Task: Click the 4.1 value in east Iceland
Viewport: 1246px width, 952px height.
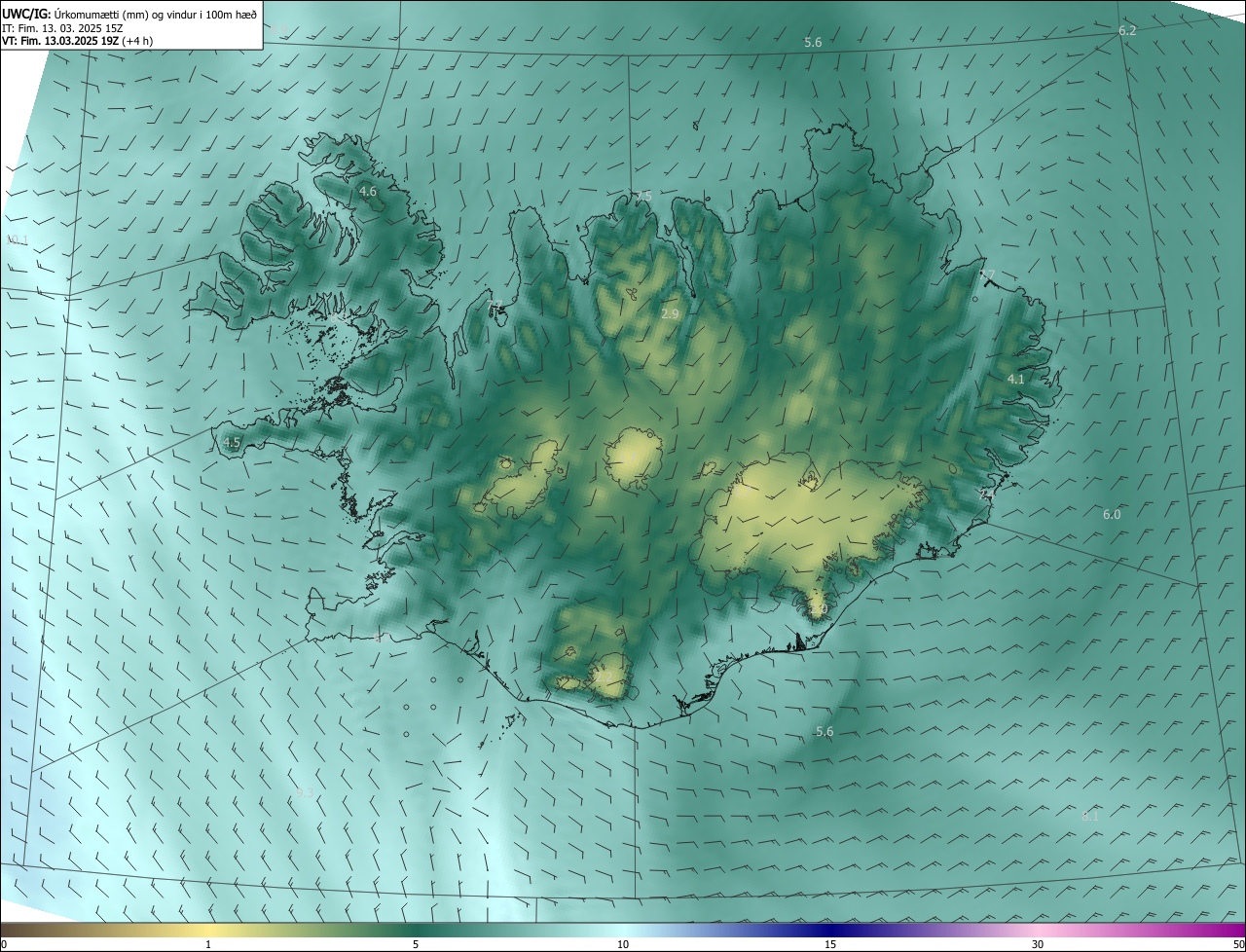Action: 1015,379
